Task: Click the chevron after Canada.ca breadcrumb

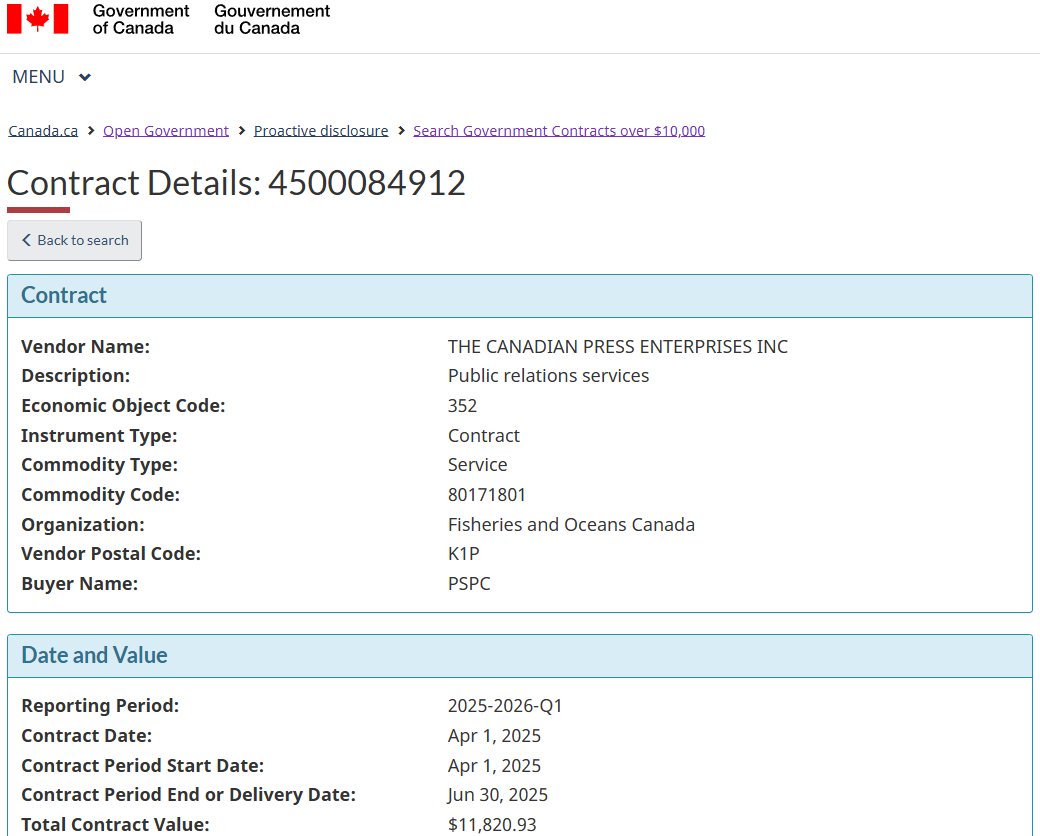Action: [x=91, y=131]
